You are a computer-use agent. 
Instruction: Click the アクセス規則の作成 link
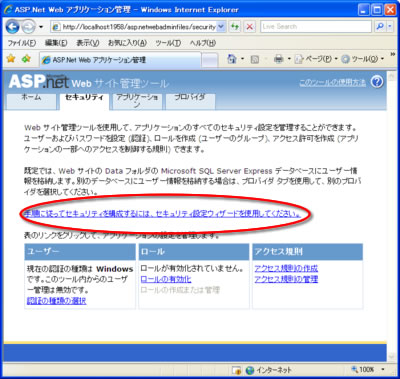(x=286, y=268)
